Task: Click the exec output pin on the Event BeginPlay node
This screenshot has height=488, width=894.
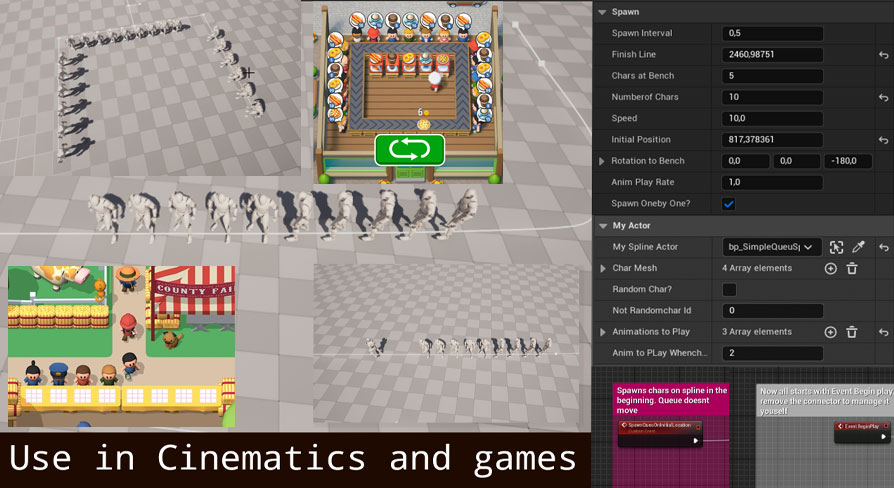Action: [883, 437]
